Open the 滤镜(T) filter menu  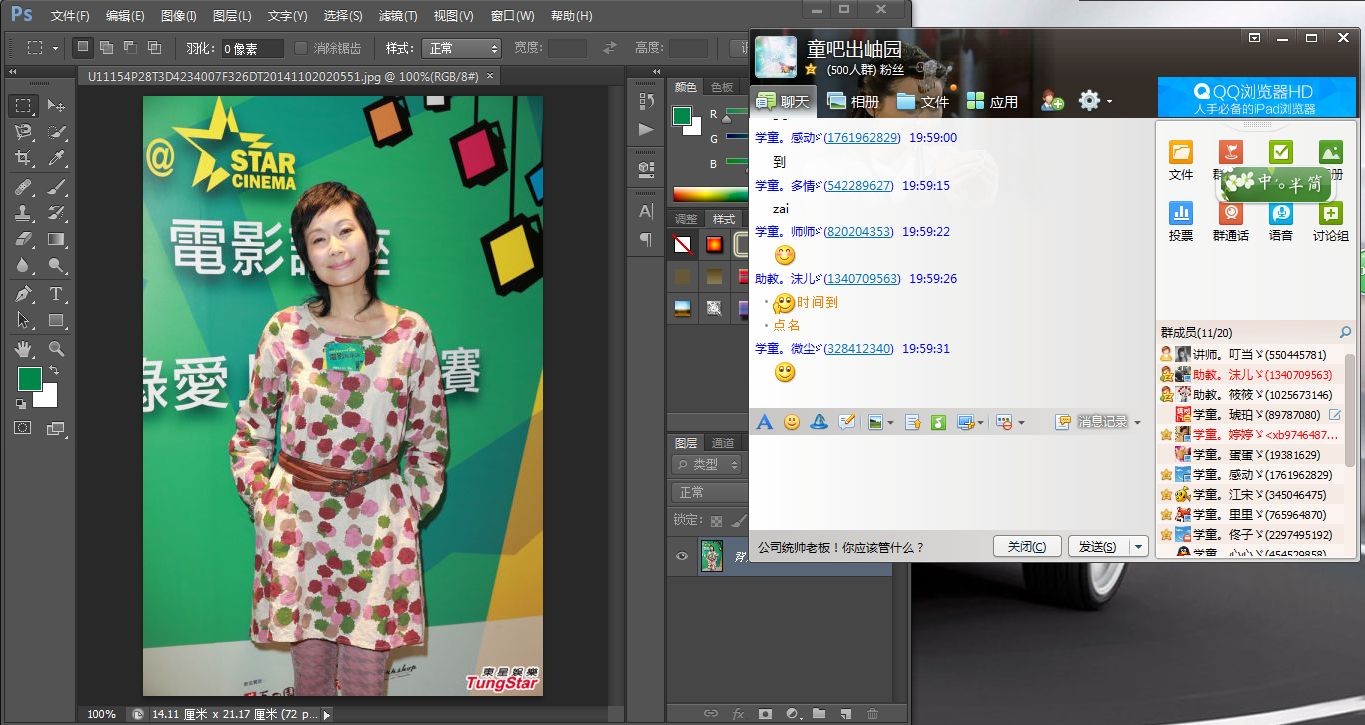398,16
